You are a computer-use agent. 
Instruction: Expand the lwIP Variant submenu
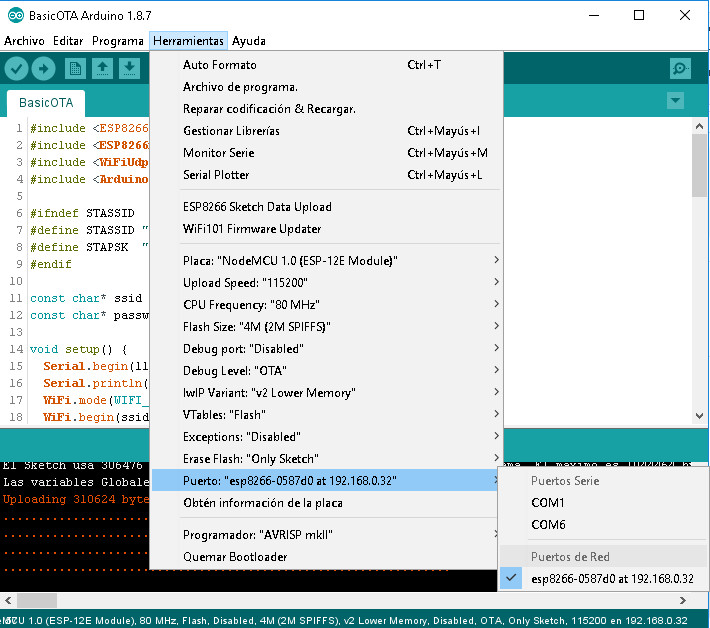coord(326,393)
